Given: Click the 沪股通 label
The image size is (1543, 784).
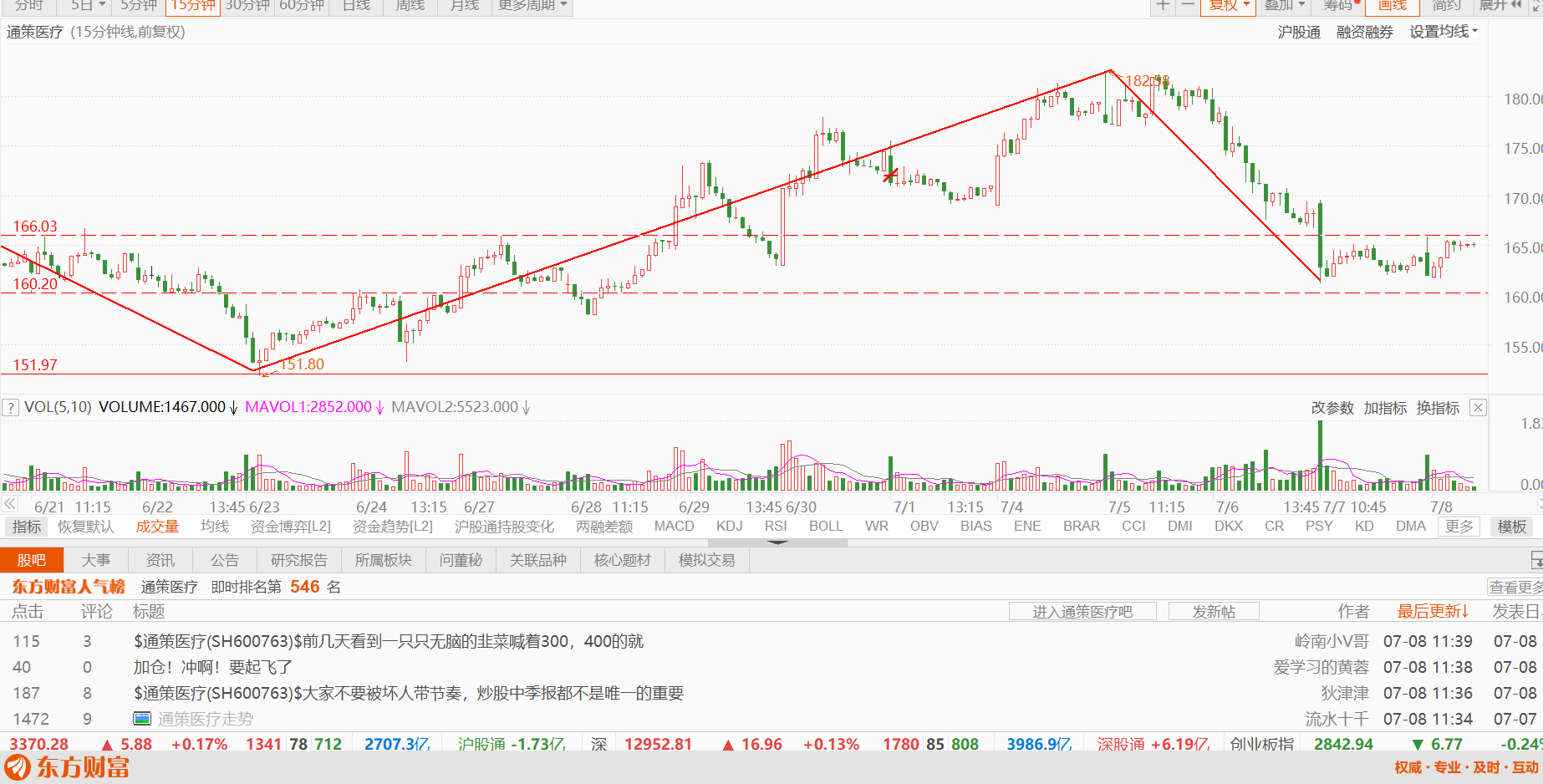Looking at the screenshot, I should tap(1299, 32).
